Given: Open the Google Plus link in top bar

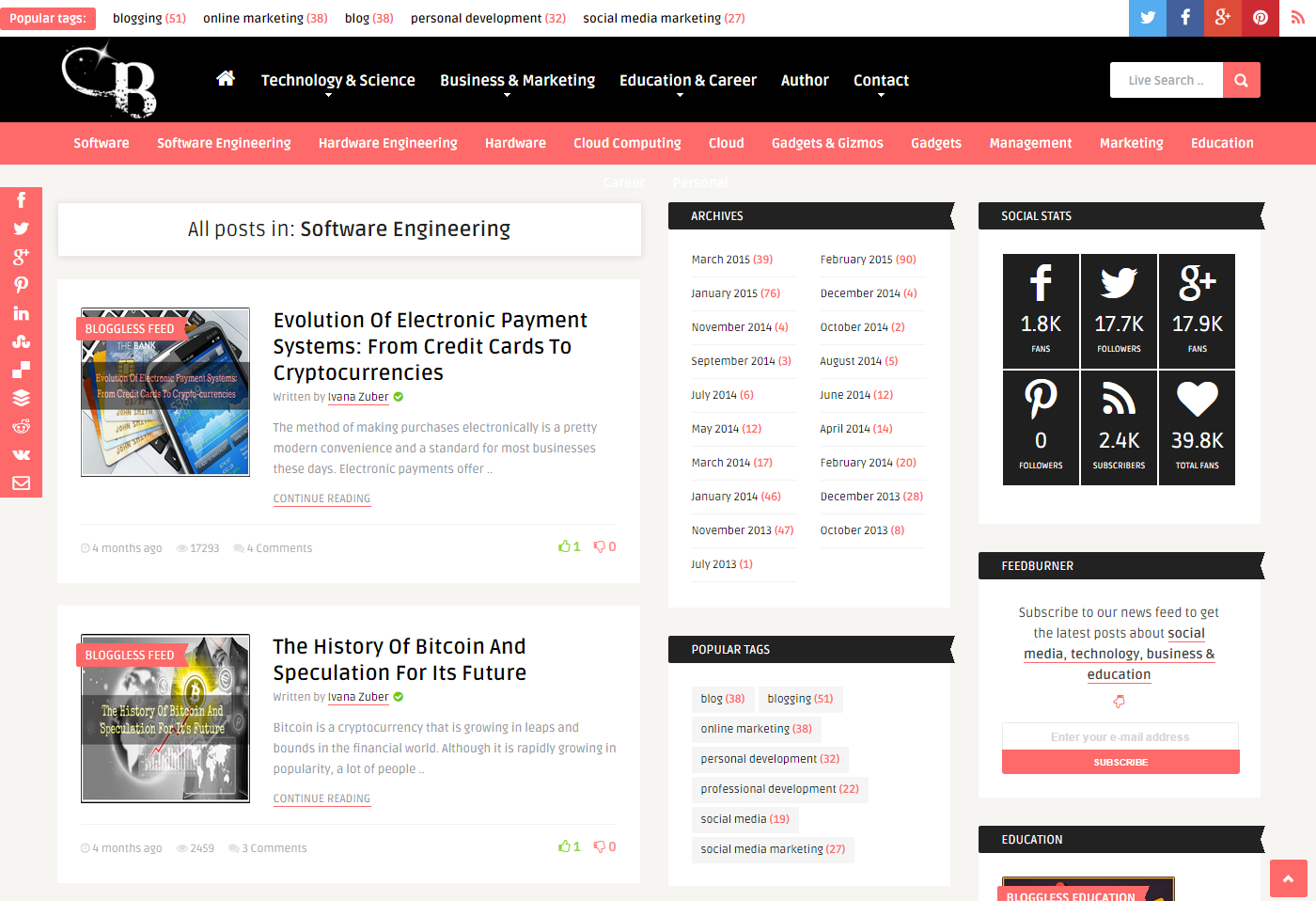Looking at the screenshot, I should point(1223,18).
